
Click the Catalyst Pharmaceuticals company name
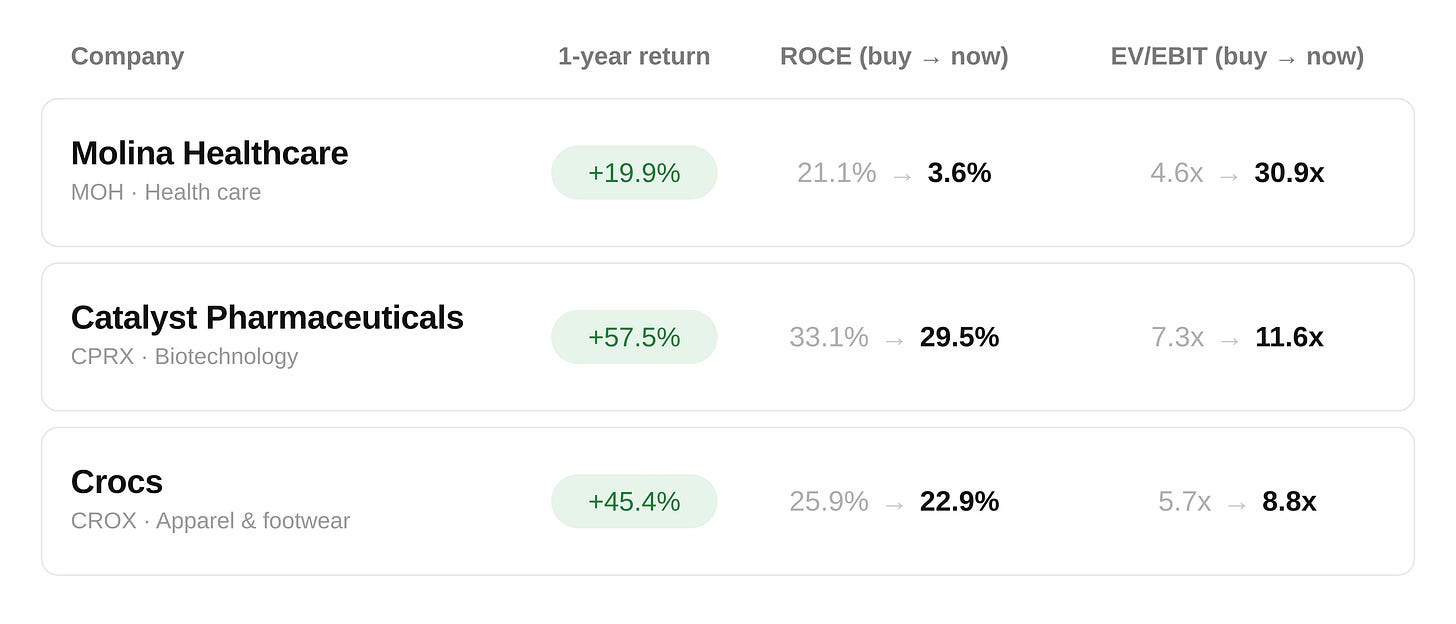(267, 317)
